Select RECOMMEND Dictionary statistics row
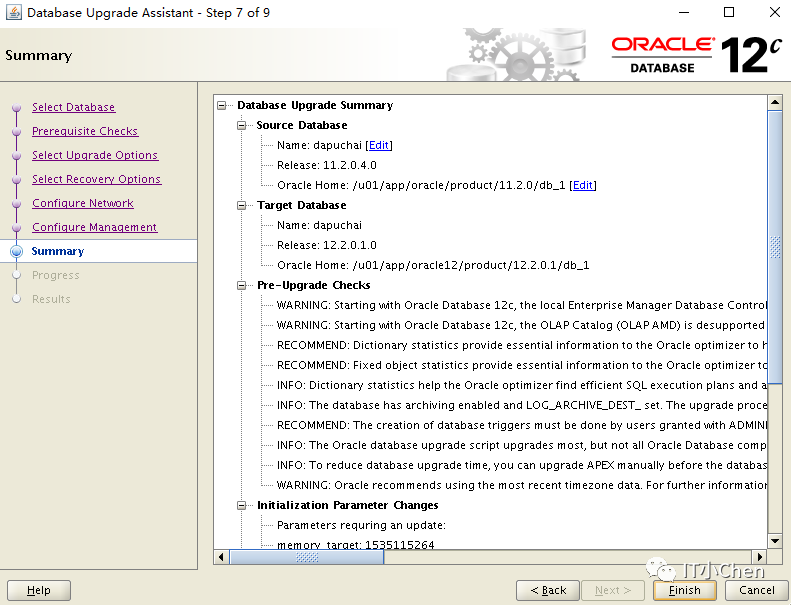Image resolution: width=791 pixels, height=605 pixels. tap(522, 346)
